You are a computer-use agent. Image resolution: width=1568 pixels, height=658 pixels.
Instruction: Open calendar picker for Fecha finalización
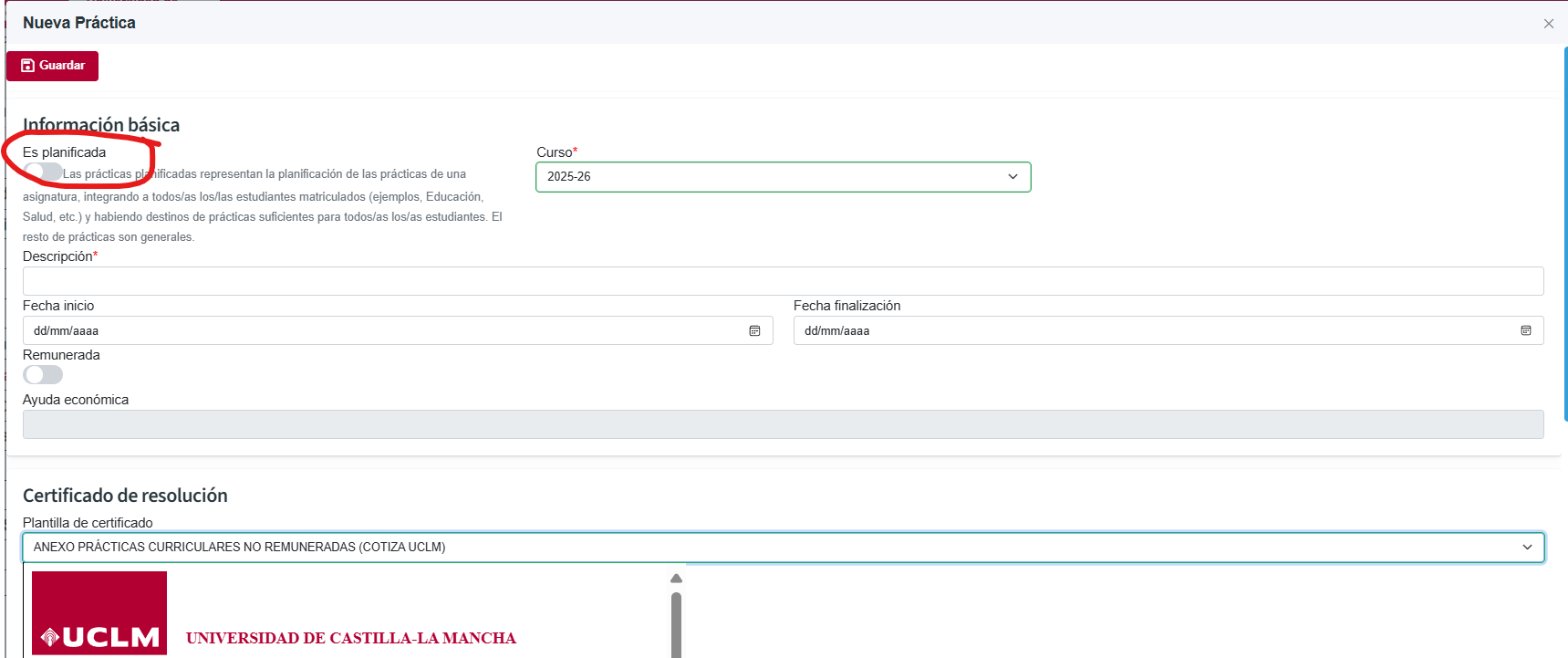(1525, 330)
